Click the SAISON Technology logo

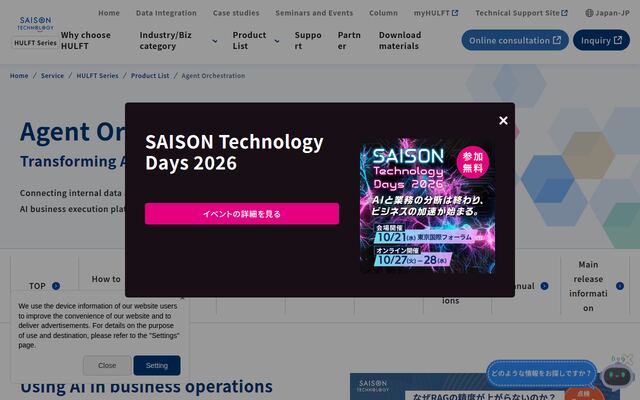click(35, 23)
